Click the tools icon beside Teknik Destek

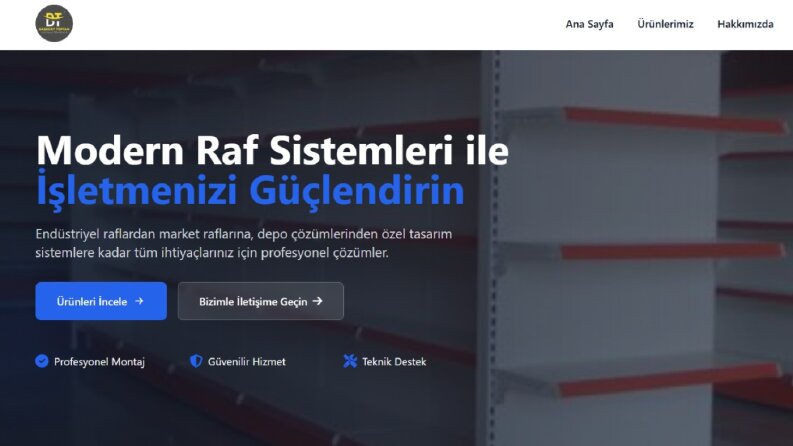(350, 361)
